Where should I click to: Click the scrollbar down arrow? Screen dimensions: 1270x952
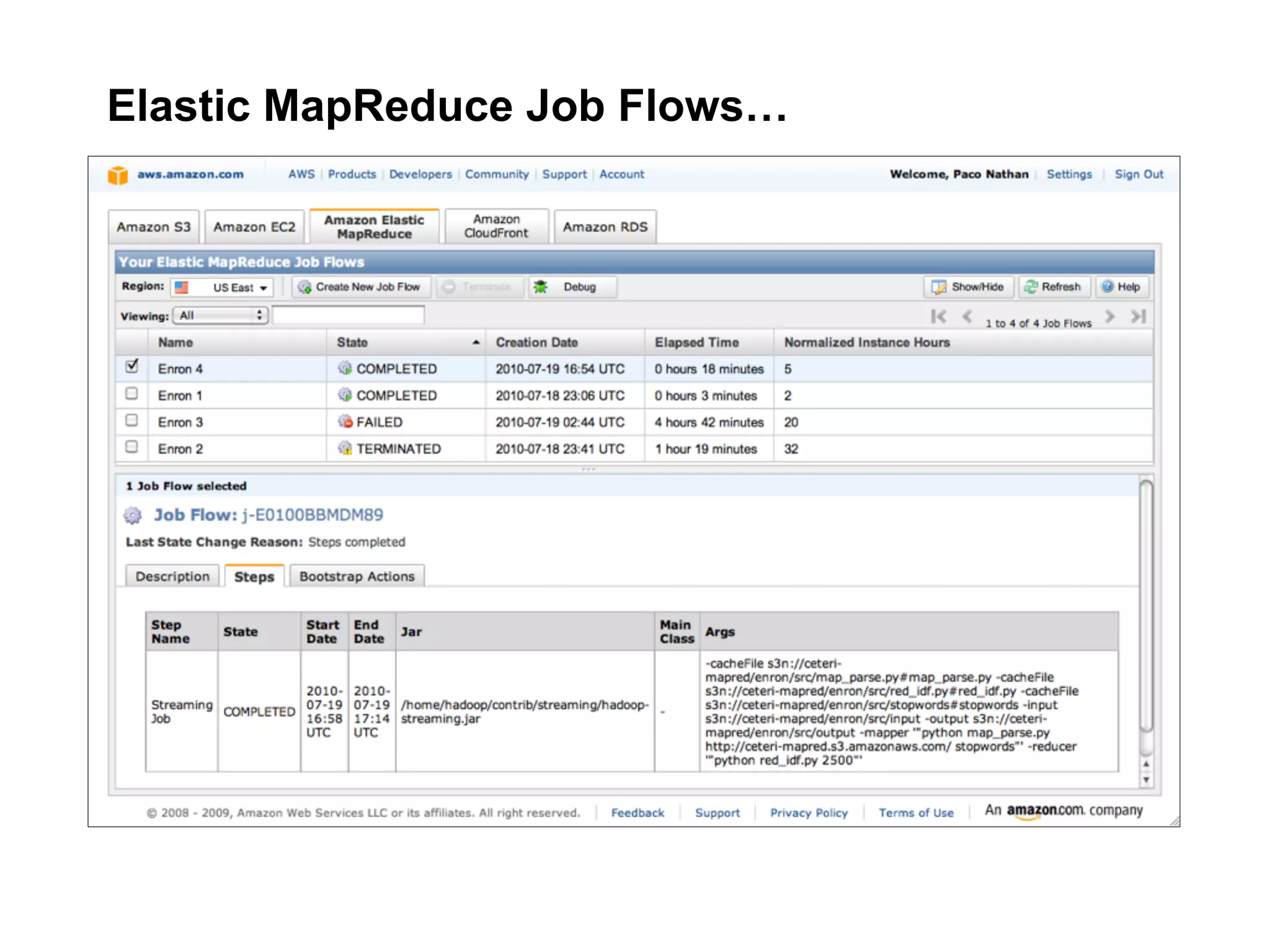(1147, 780)
